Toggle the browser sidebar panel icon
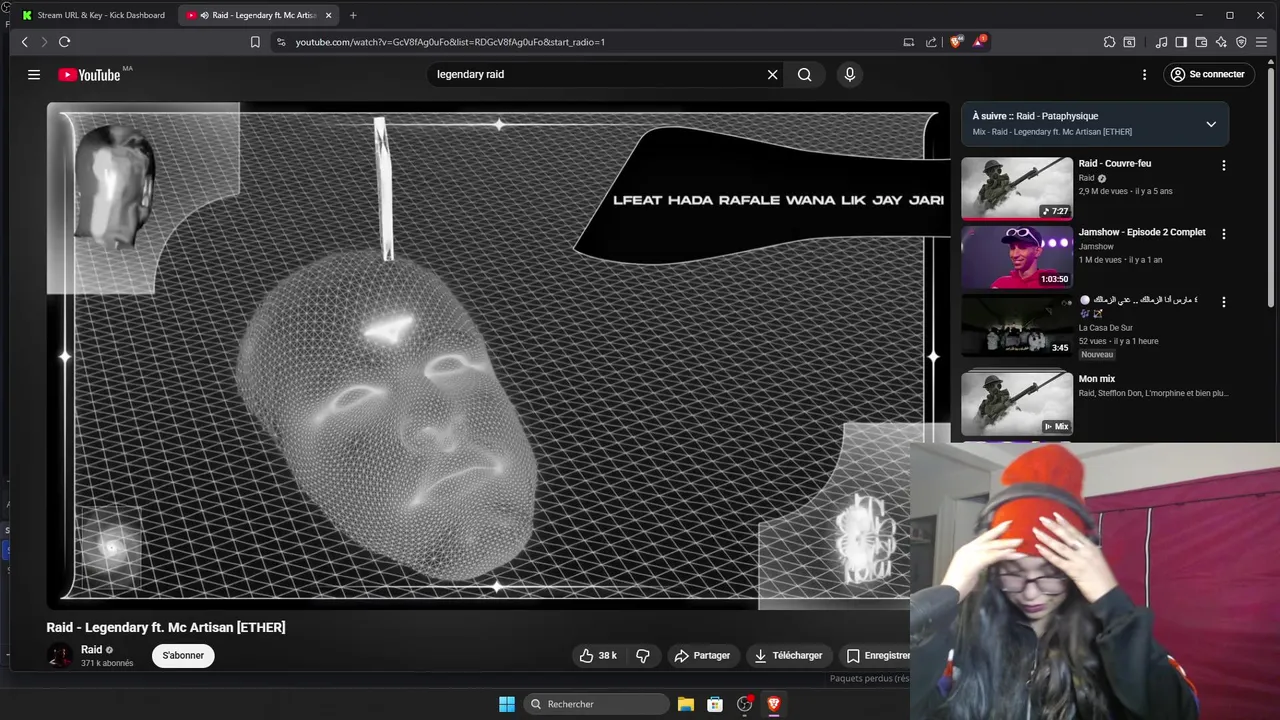This screenshot has width=1280, height=720. [x=1181, y=42]
